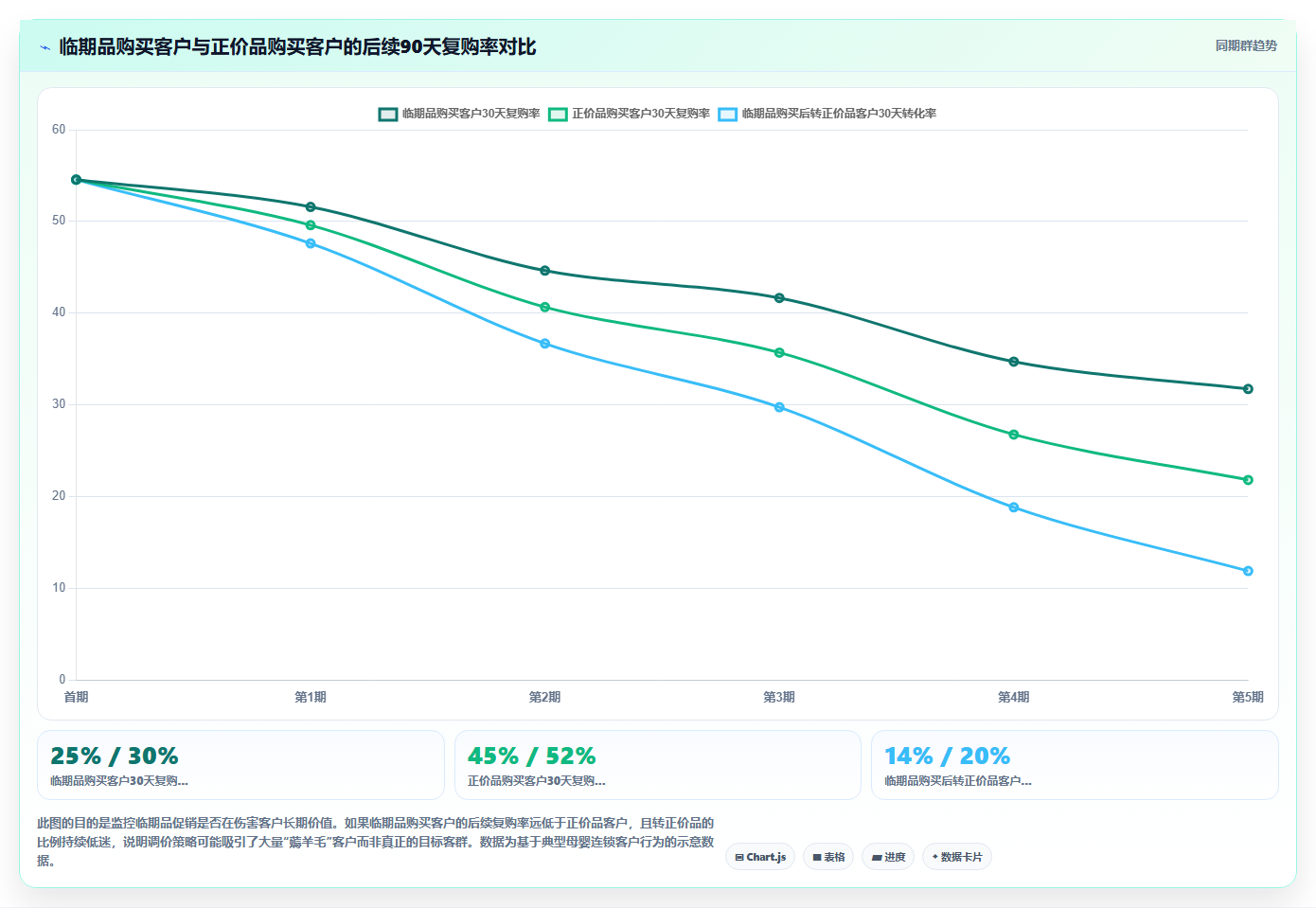This screenshot has width=1316, height=908.
Task: Select the dark green data point at 第5期
Action: (x=1248, y=389)
